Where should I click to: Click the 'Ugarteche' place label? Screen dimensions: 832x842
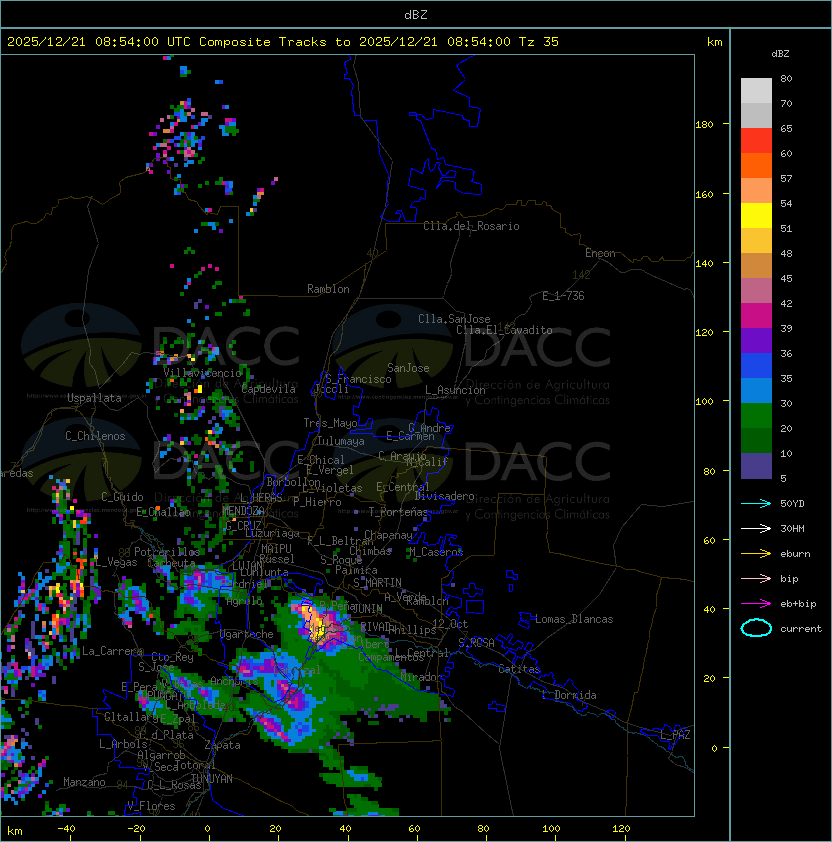tap(247, 634)
